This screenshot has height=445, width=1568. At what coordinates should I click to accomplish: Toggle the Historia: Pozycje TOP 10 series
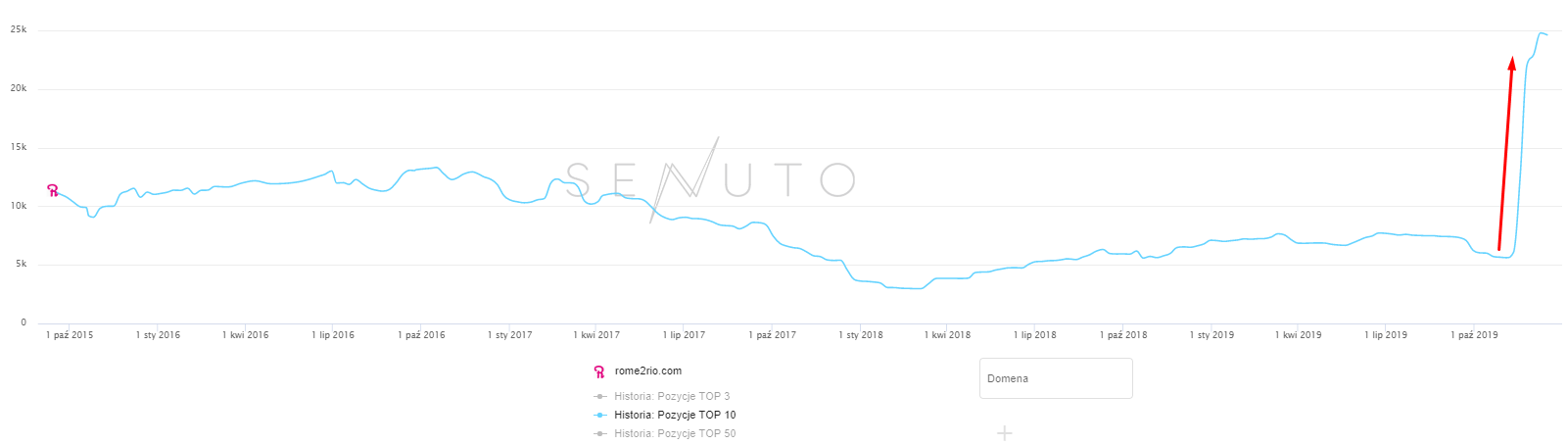click(675, 416)
